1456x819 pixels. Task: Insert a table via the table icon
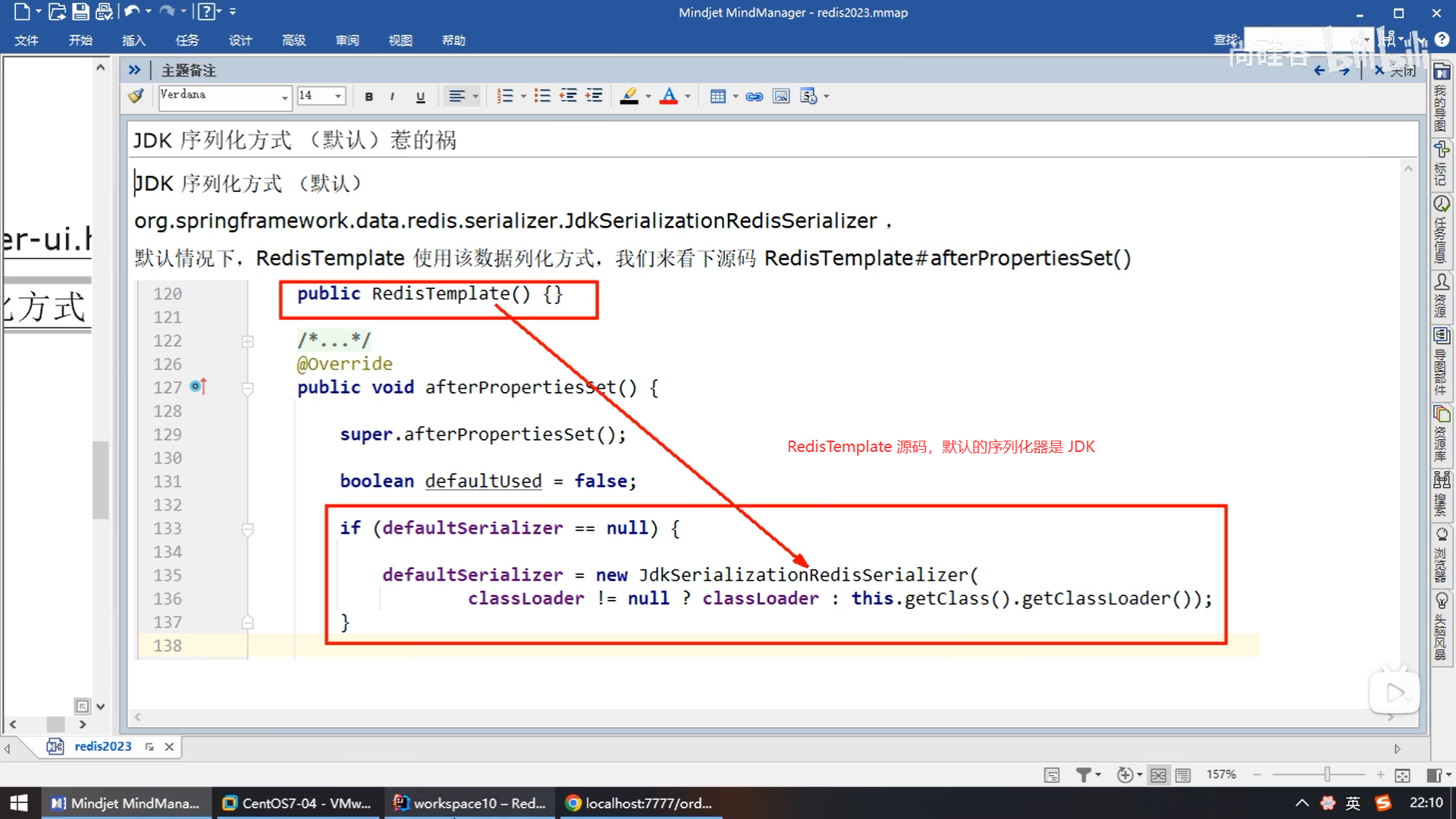717,96
